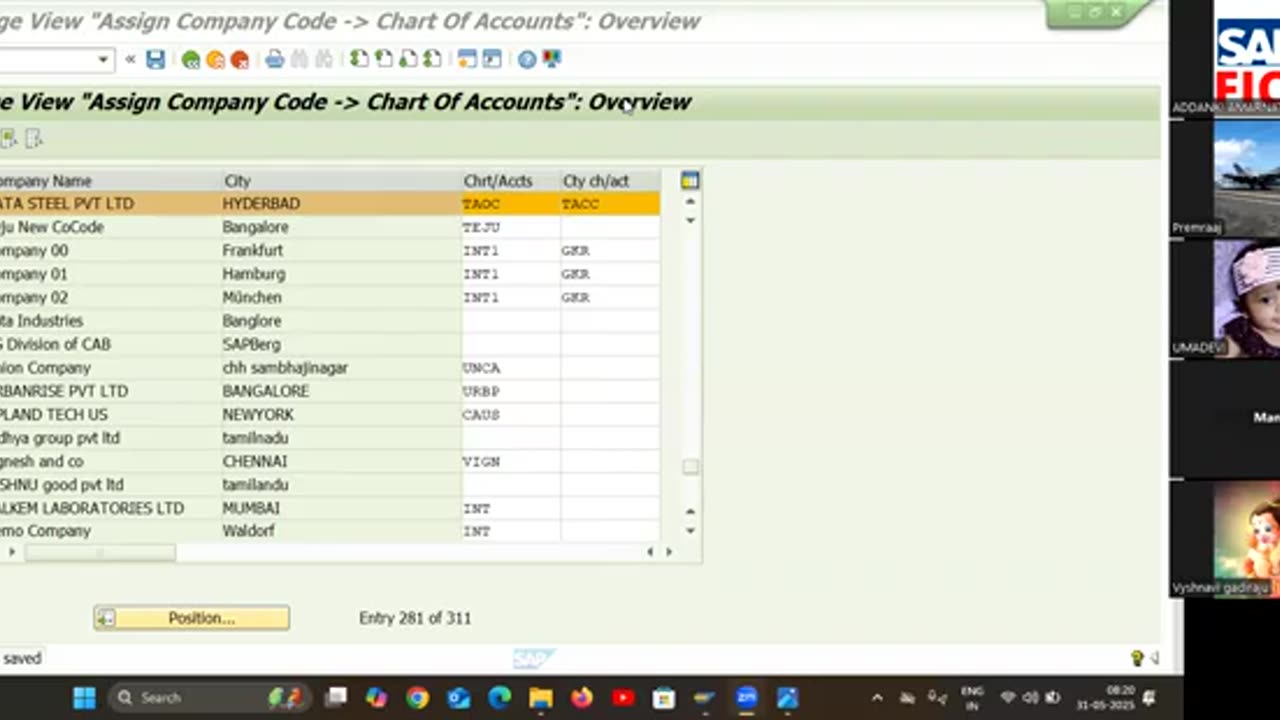Click the horizontal scrollbar thumb under table
The width and height of the screenshot is (1280, 720).
[100, 552]
